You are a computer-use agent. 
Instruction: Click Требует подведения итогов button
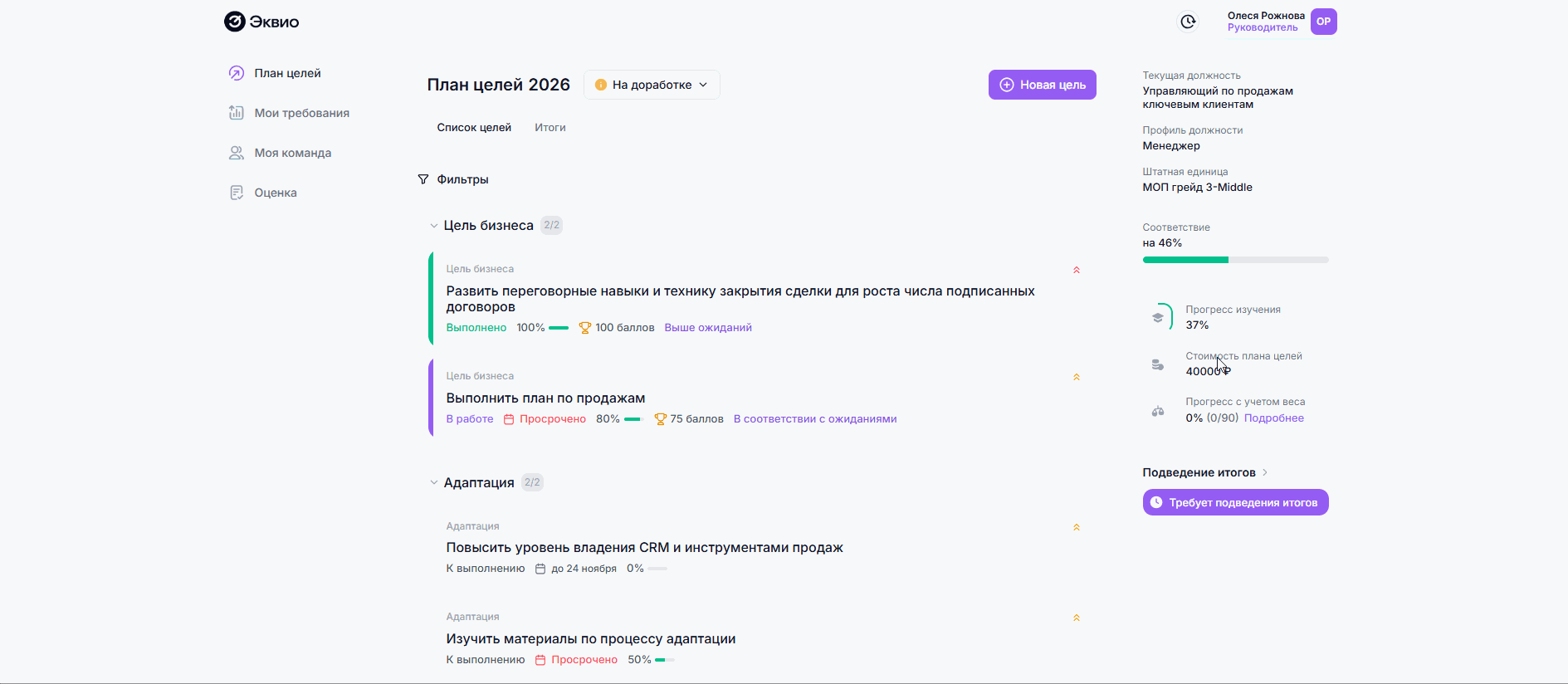1235,502
